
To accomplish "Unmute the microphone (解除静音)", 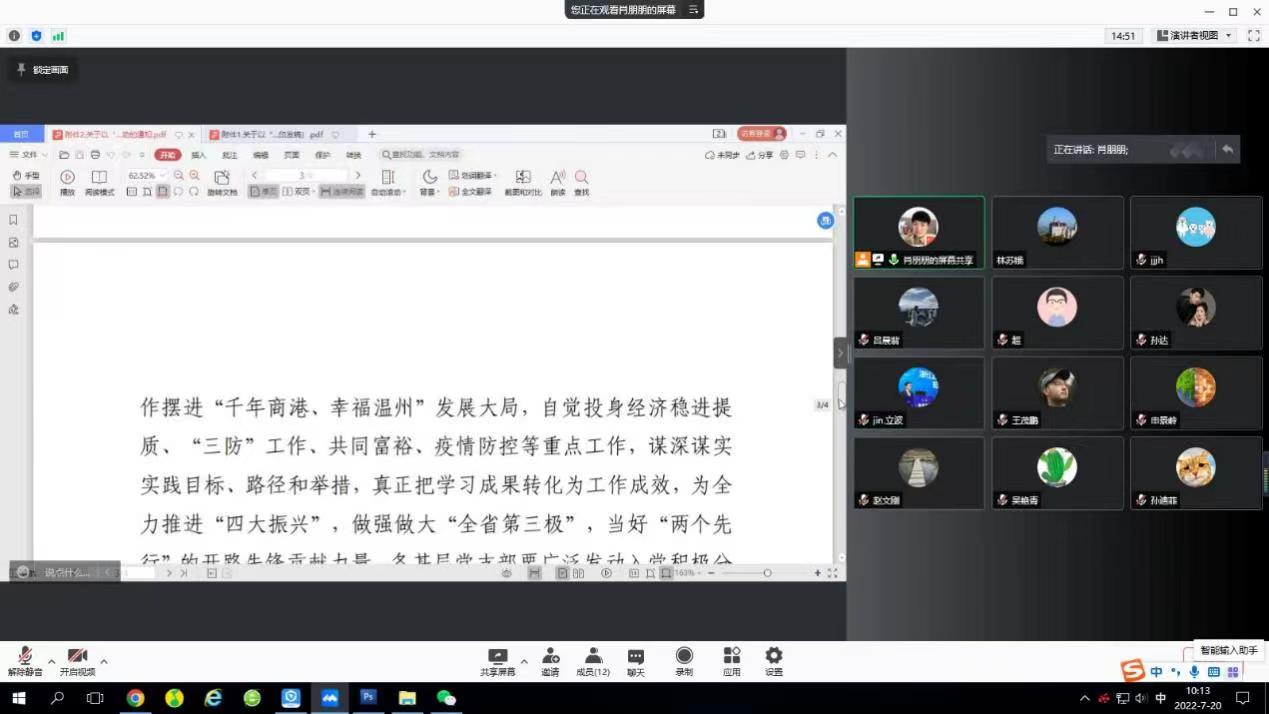I will click(25, 661).
